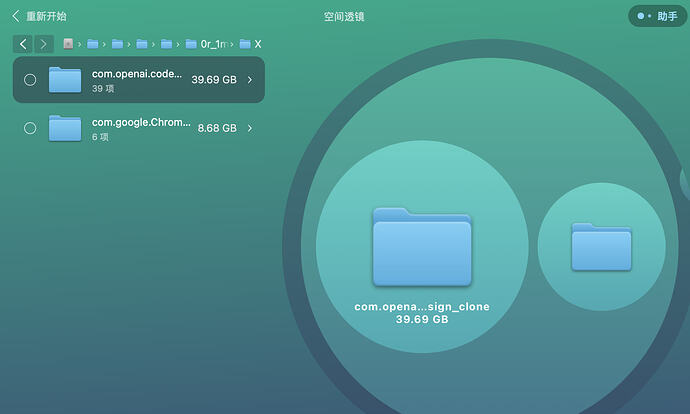Go back with the left arrow
The height and width of the screenshot is (414, 690).
click(x=23, y=44)
